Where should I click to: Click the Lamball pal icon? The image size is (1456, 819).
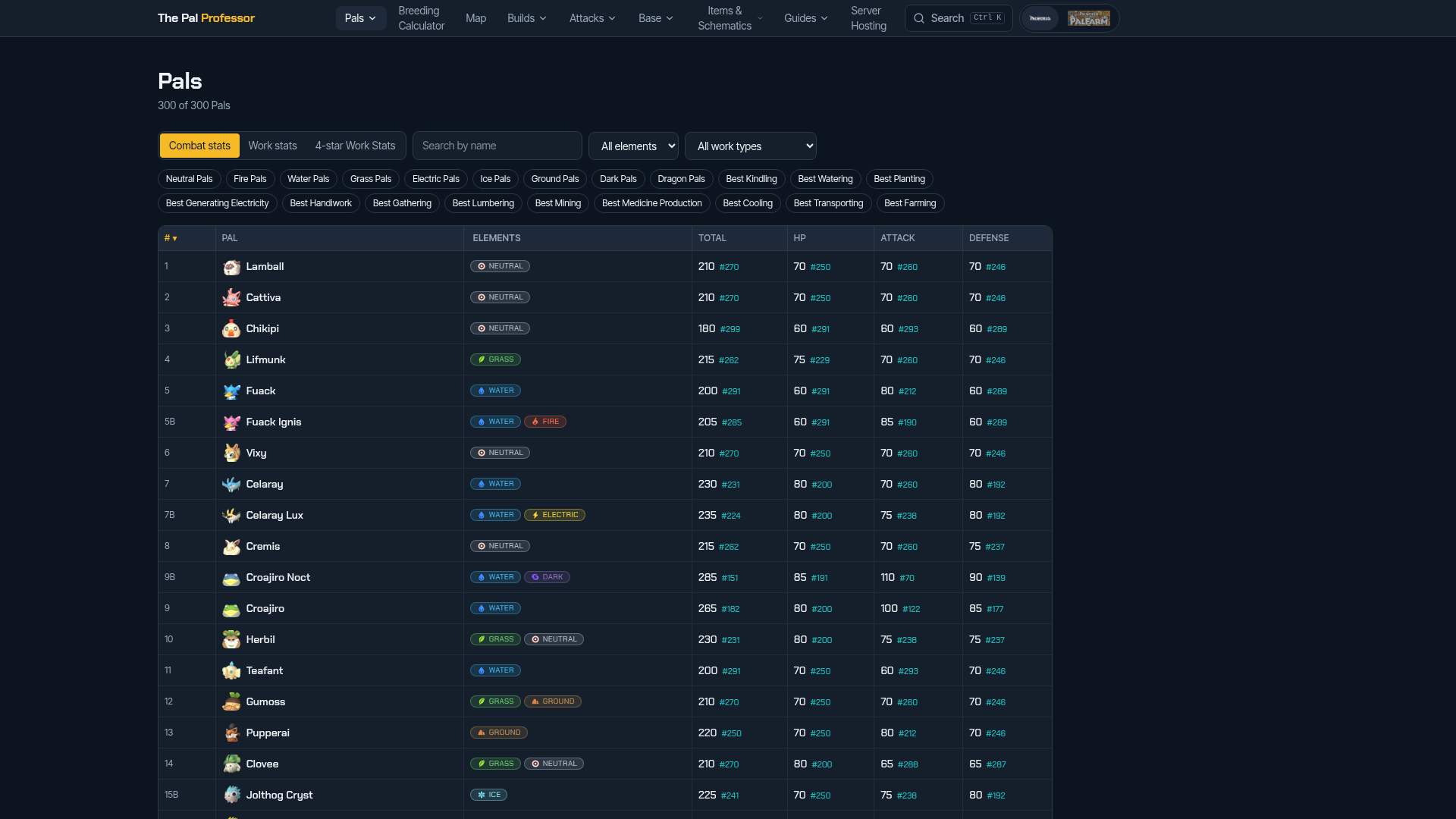[x=231, y=267]
